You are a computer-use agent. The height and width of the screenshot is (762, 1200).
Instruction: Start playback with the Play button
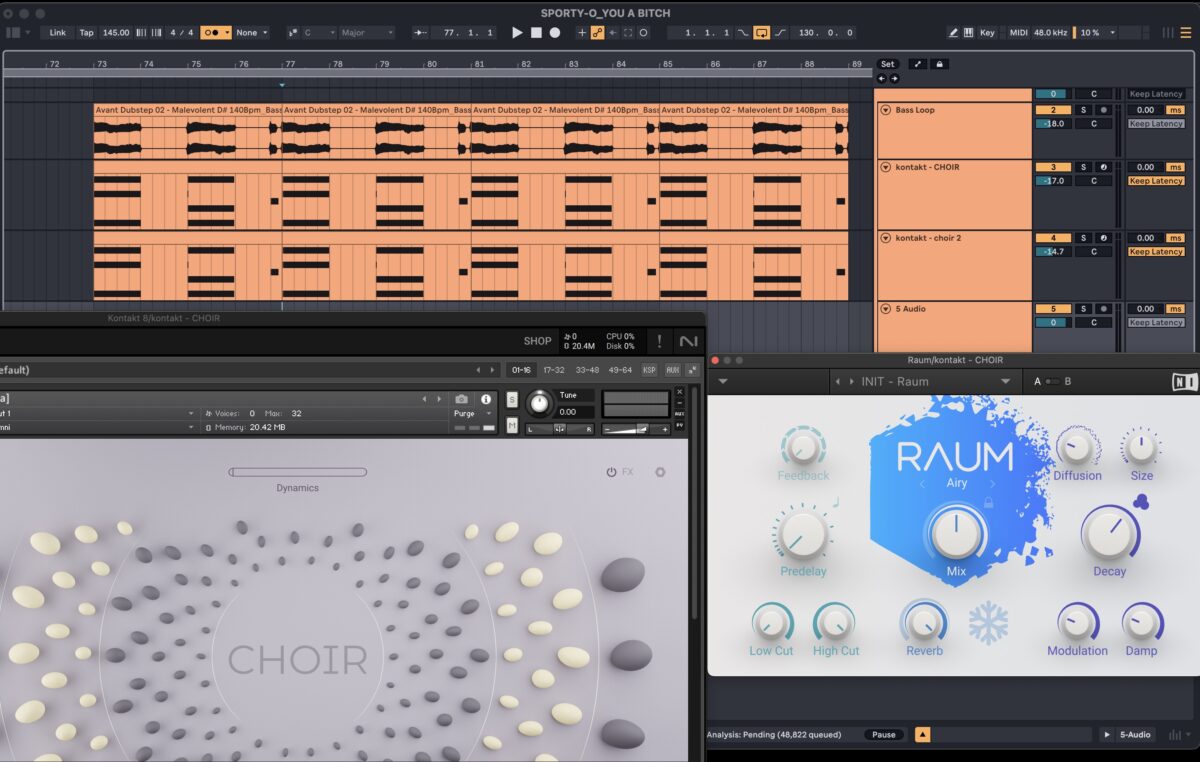(x=517, y=32)
